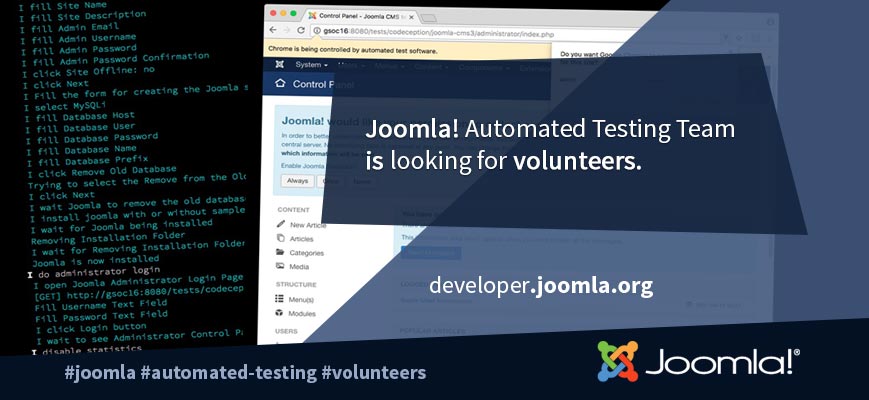This screenshot has height=400, width=869.
Task: Click the green maximize button in Chrome
Action: pos(293,13)
